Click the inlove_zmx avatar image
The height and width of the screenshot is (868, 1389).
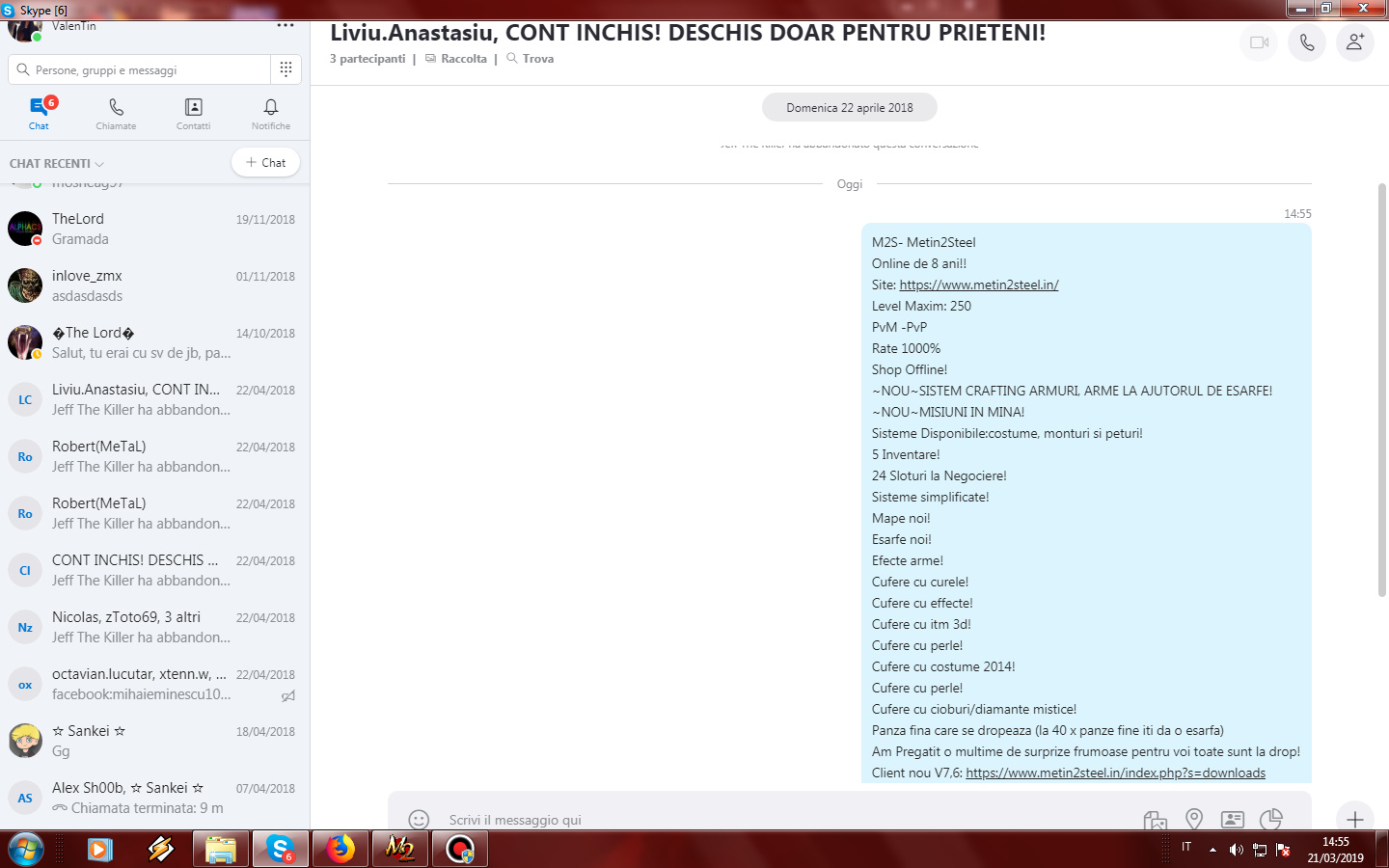(x=25, y=285)
